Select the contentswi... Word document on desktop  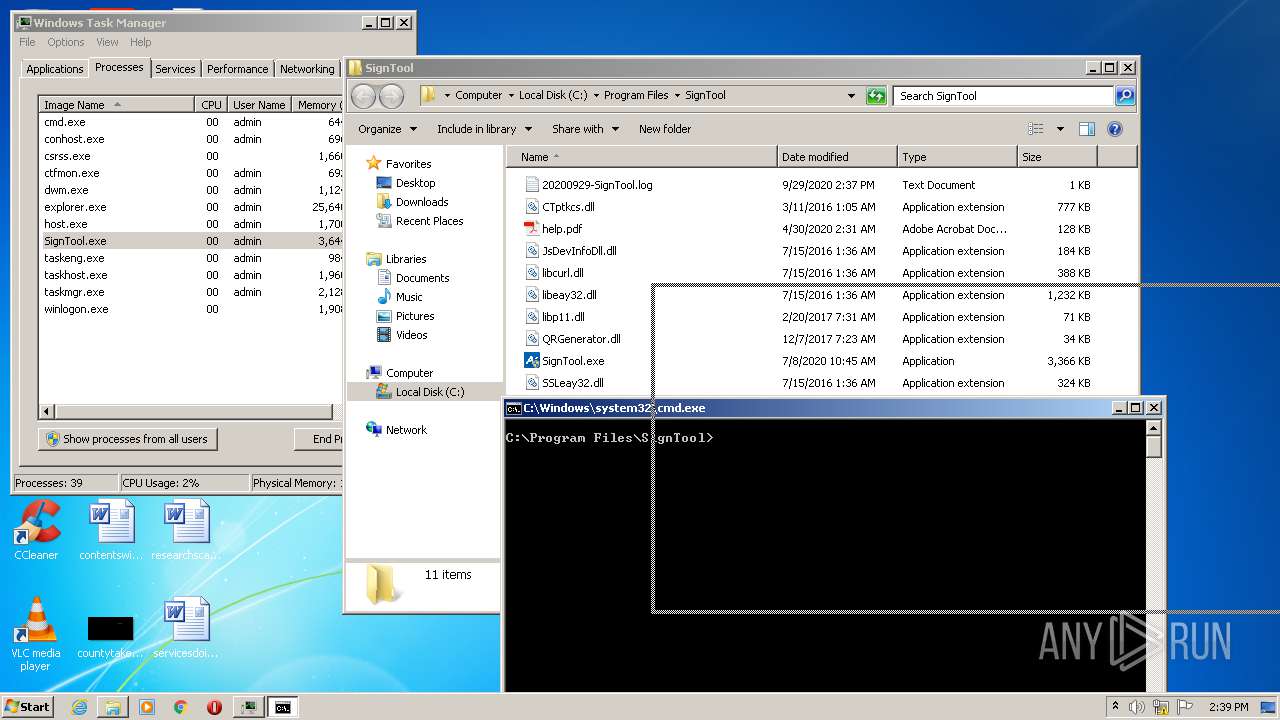point(111,530)
